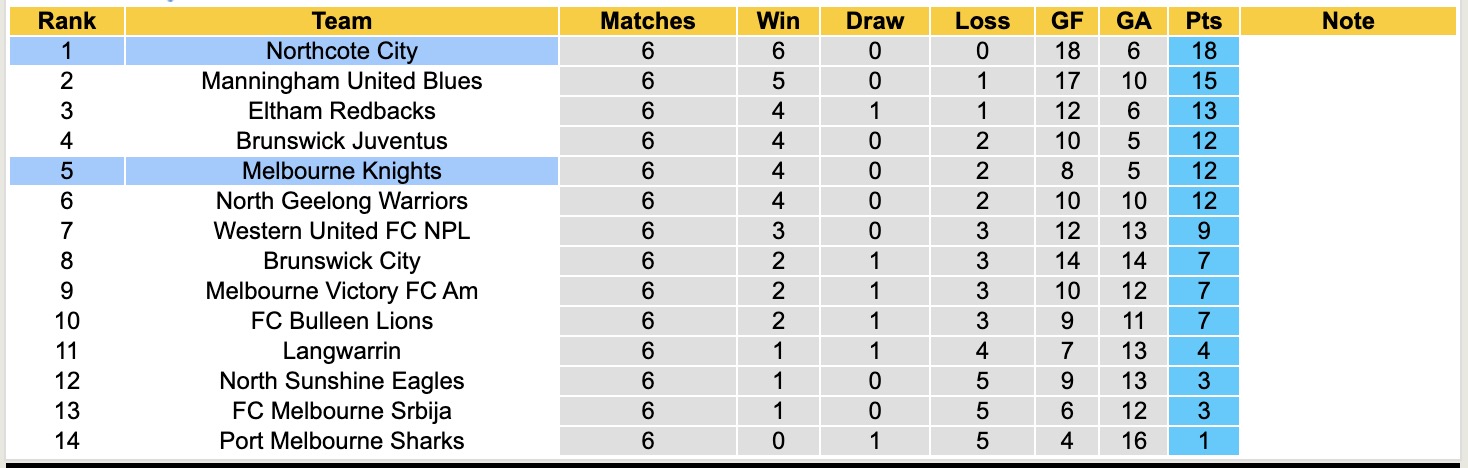Image resolution: width=1468 pixels, height=468 pixels.
Task: Click the Northcote City team name
Action: pyautogui.click(x=342, y=51)
